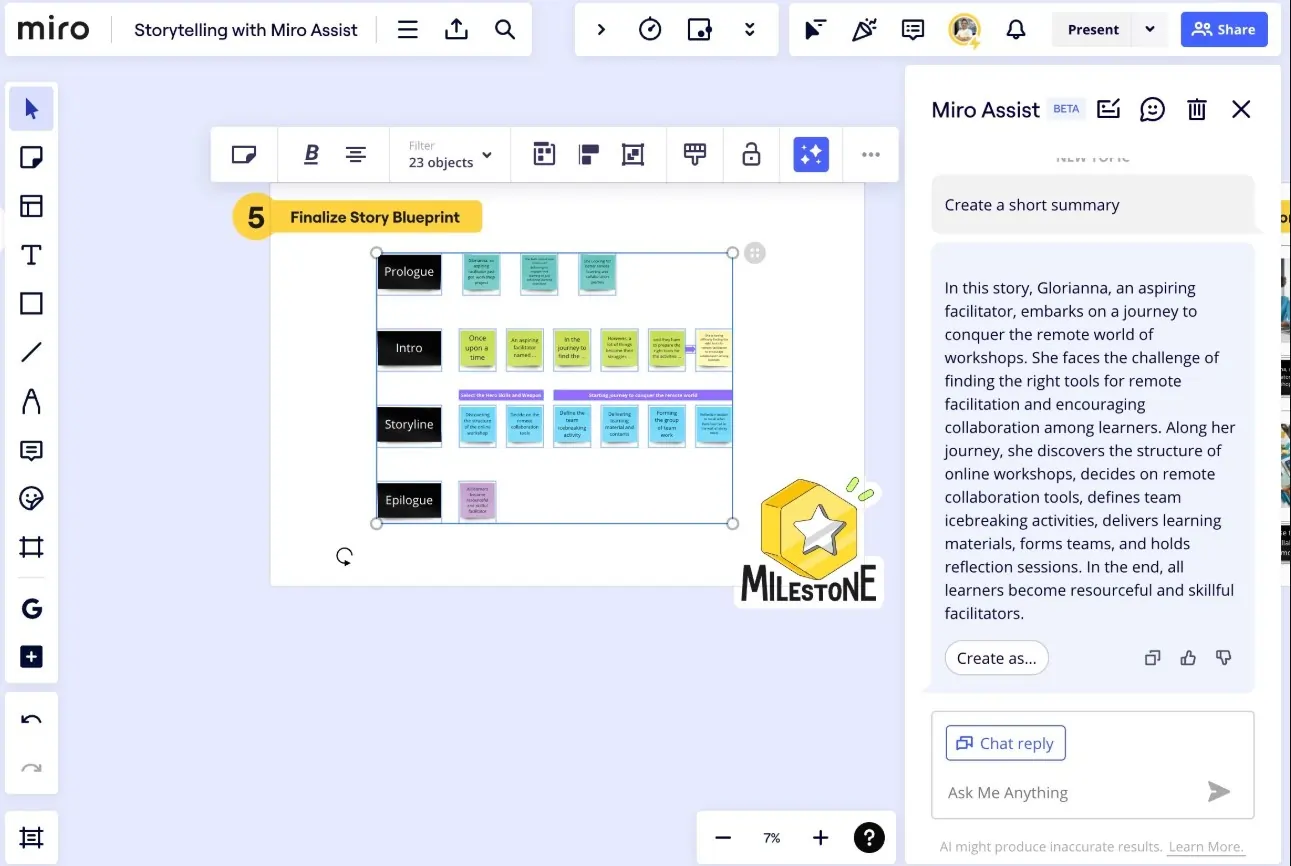Thumbs up the summary response
This screenshot has height=866, width=1291.
pyautogui.click(x=1188, y=658)
